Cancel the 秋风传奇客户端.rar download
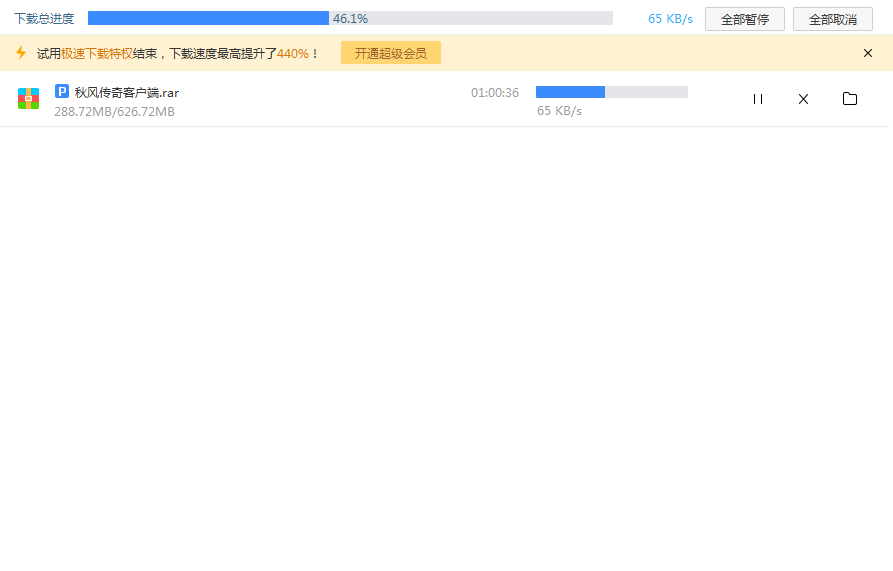The image size is (893, 571). point(803,99)
